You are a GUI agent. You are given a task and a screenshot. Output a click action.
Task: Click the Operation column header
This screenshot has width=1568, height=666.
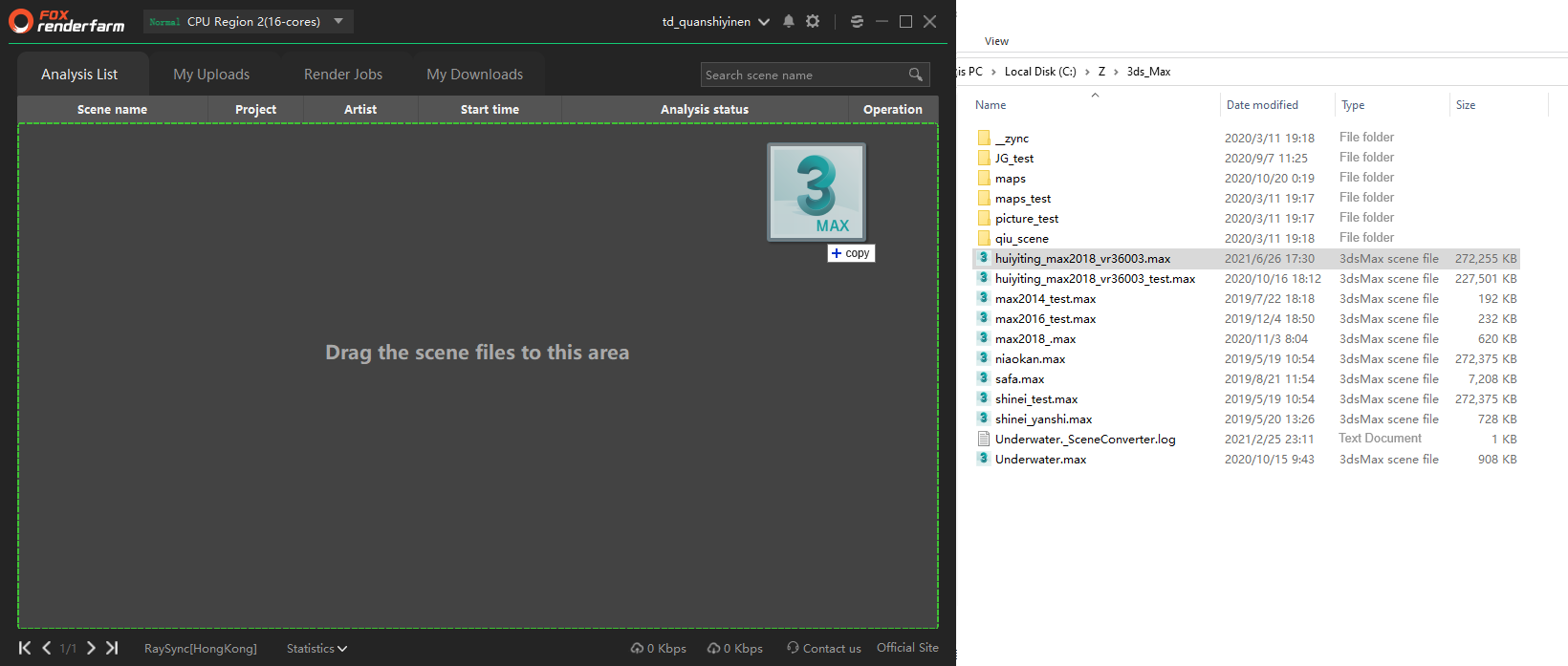click(x=893, y=110)
